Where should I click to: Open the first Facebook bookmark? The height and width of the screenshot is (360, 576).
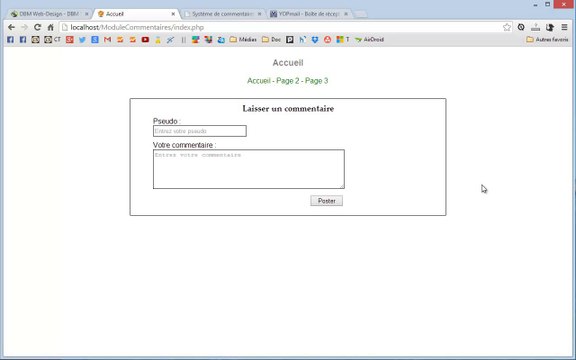(x=10, y=39)
